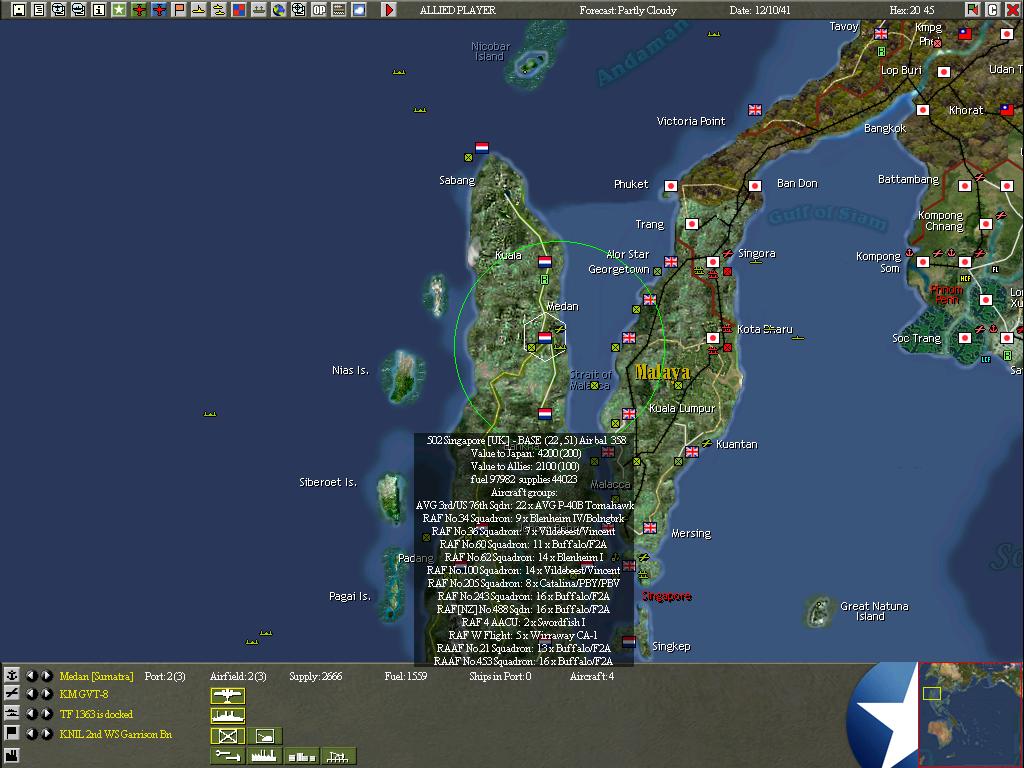Click the ship icon beside TF 1363
This screenshot has height=768, width=1024.
tap(12, 713)
